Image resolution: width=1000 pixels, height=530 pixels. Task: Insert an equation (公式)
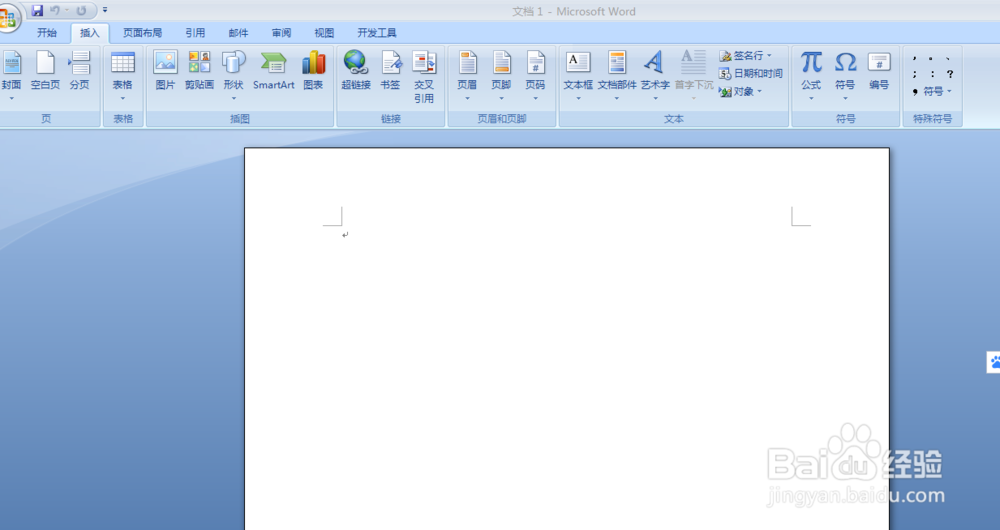811,75
